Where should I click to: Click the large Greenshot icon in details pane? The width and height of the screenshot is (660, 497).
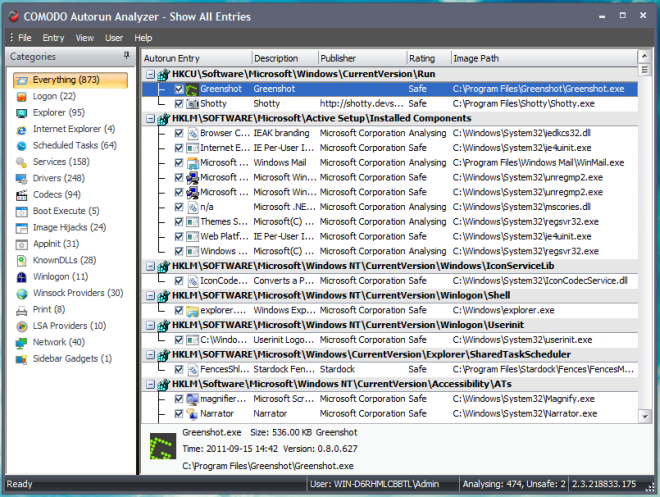click(163, 446)
